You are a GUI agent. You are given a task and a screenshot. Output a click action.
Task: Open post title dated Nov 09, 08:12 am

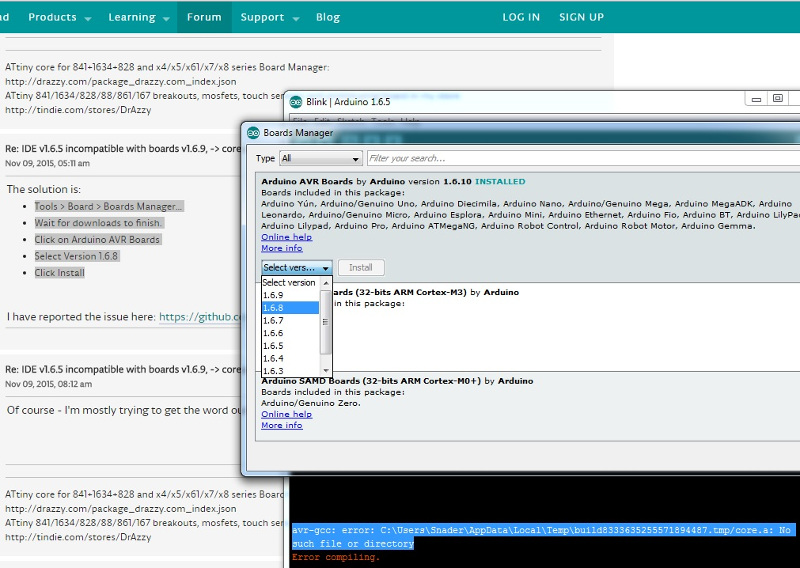(x=122, y=369)
